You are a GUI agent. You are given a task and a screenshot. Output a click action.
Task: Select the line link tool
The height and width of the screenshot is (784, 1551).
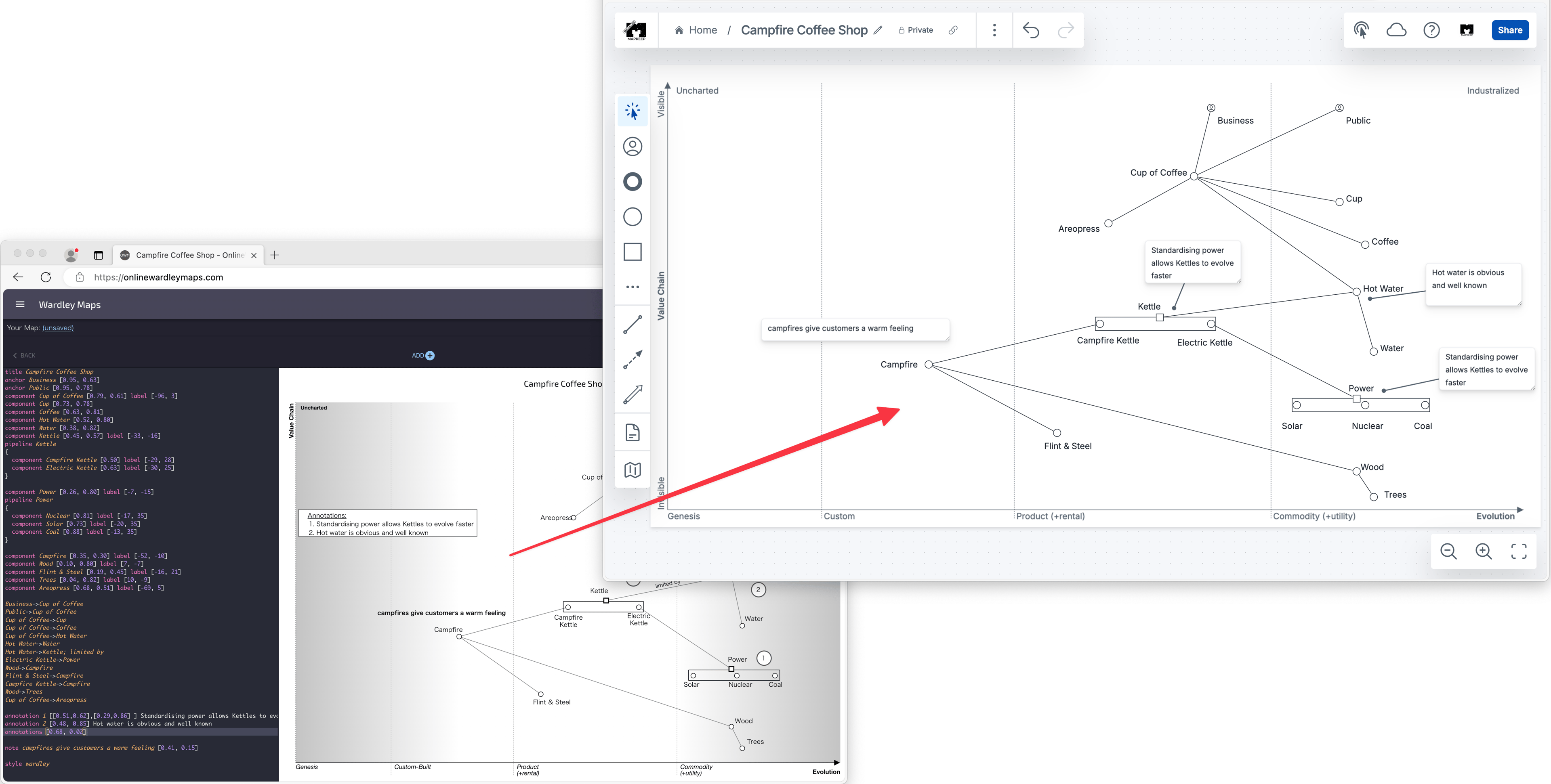pyautogui.click(x=632, y=325)
